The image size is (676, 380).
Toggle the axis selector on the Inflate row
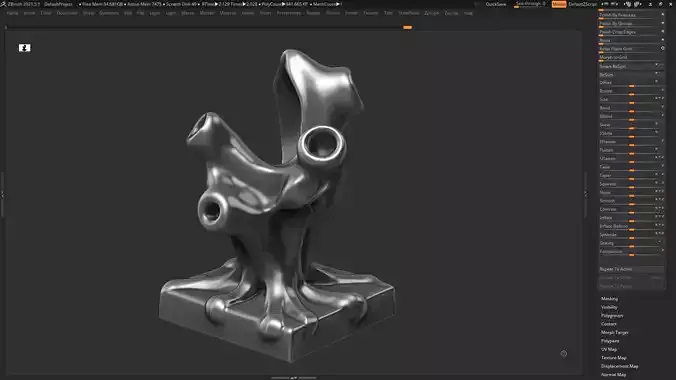660,217
